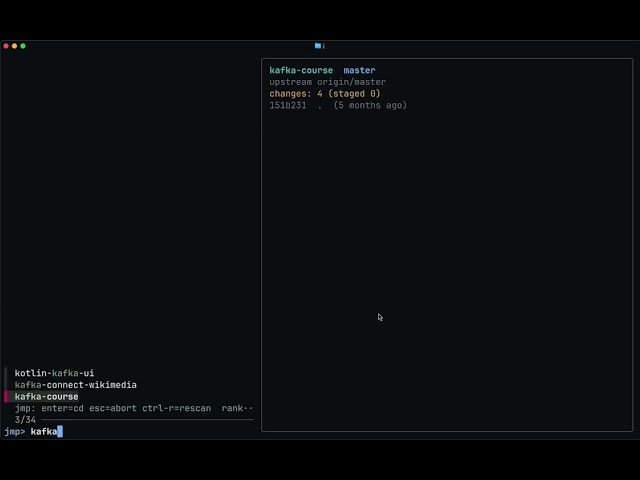Viewport: 640px width, 480px height.
Task: Click the jmp key hints help line
Action: pyautogui.click(x=133, y=408)
